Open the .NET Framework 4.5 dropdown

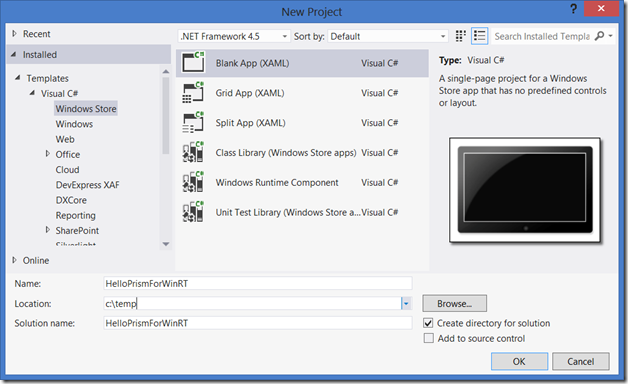pos(234,36)
